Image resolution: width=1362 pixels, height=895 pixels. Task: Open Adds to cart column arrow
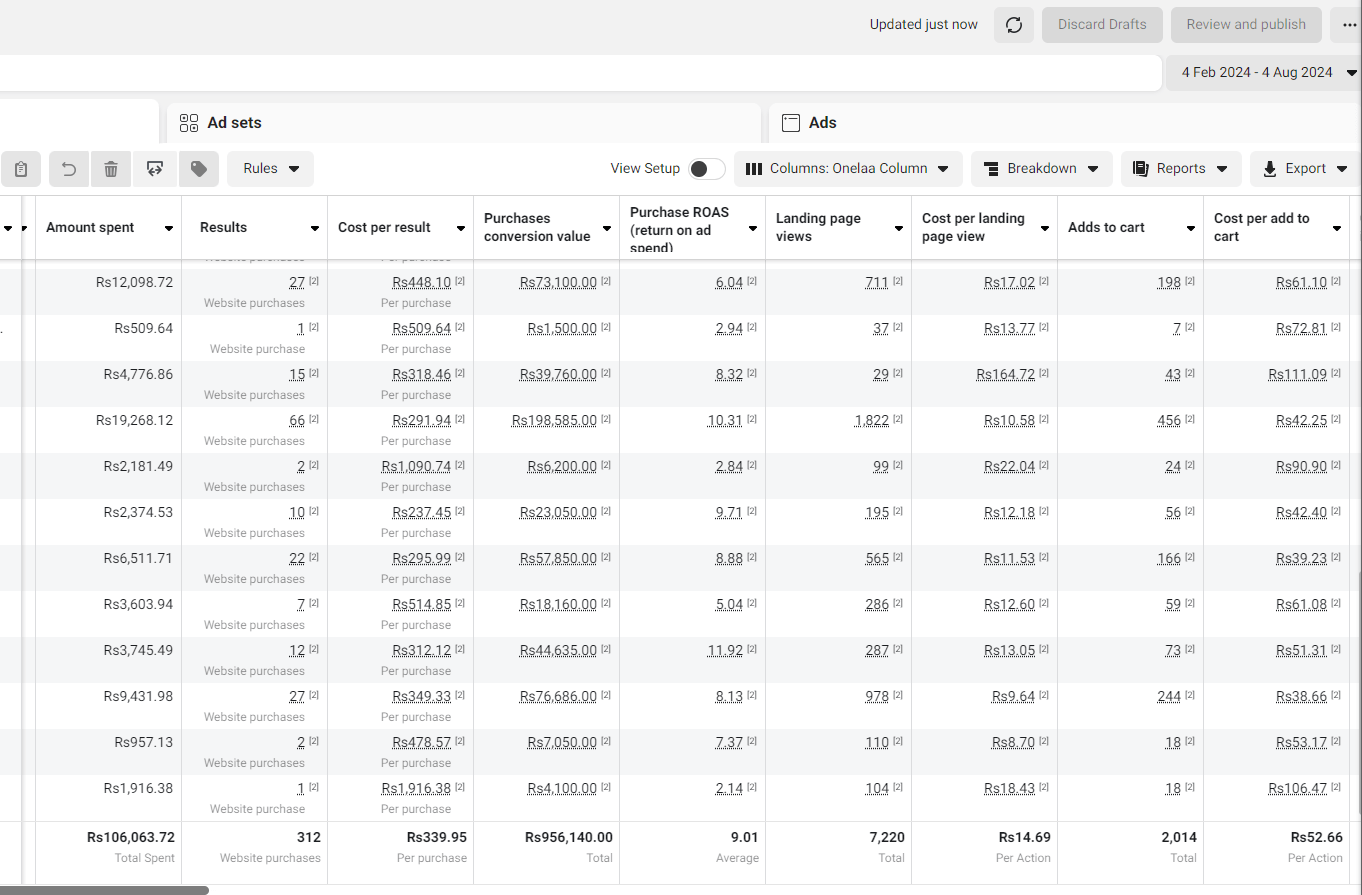pos(1191,228)
